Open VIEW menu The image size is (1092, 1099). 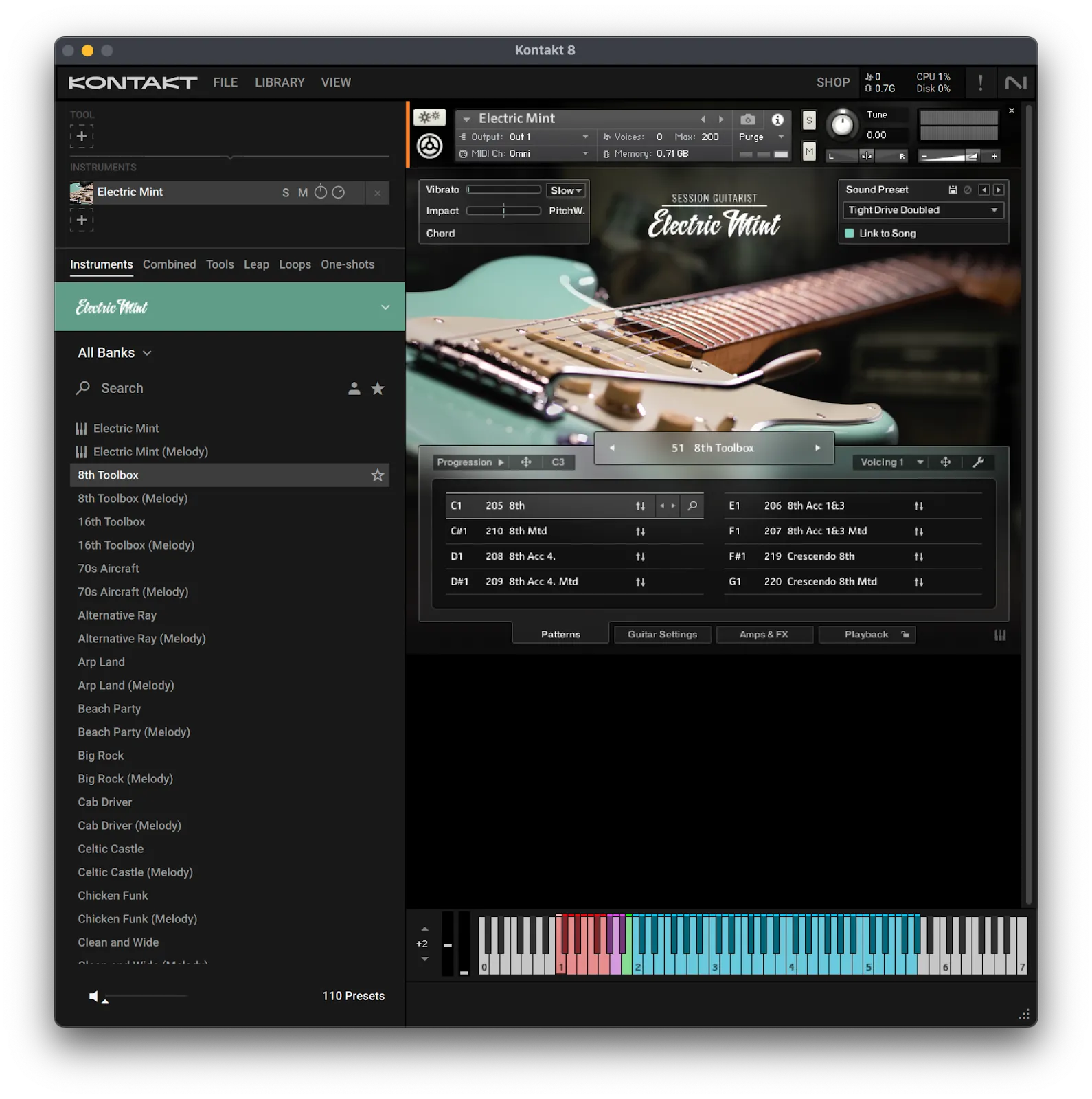tap(336, 82)
